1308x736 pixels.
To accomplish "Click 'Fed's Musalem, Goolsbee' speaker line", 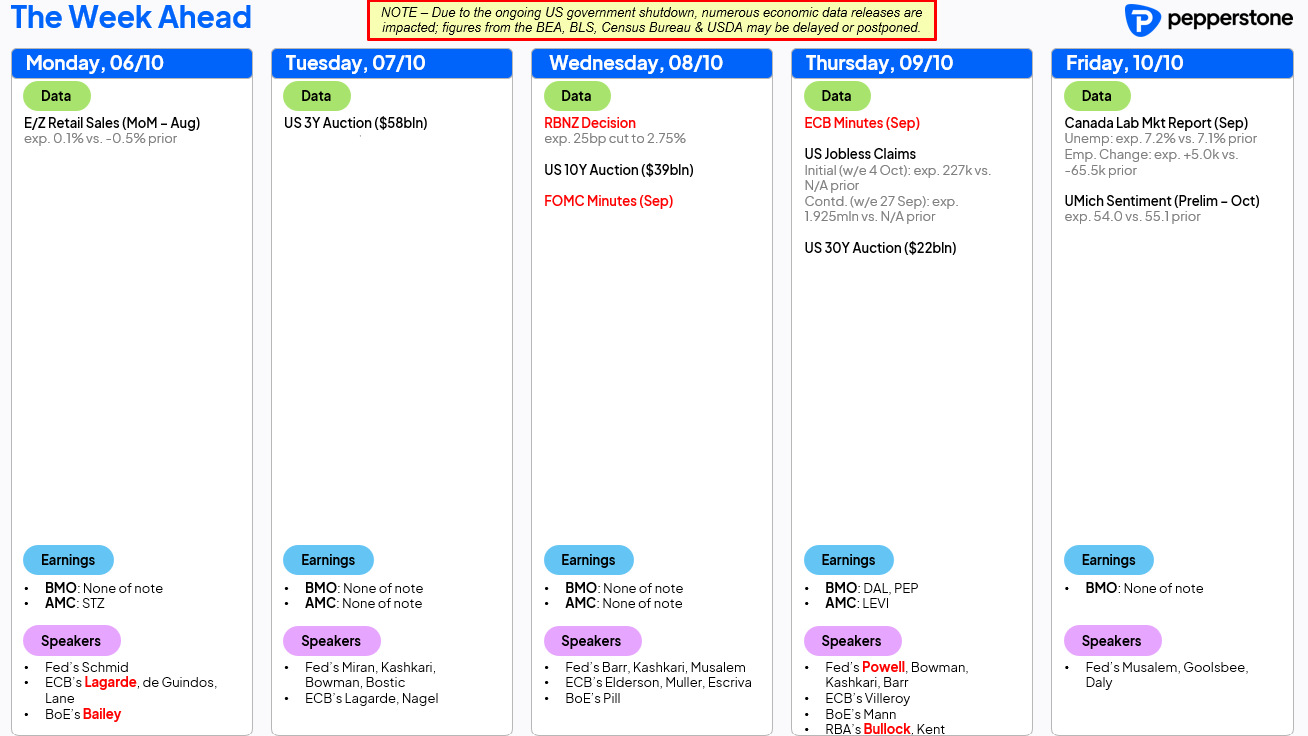I will [x=1167, y=668].
